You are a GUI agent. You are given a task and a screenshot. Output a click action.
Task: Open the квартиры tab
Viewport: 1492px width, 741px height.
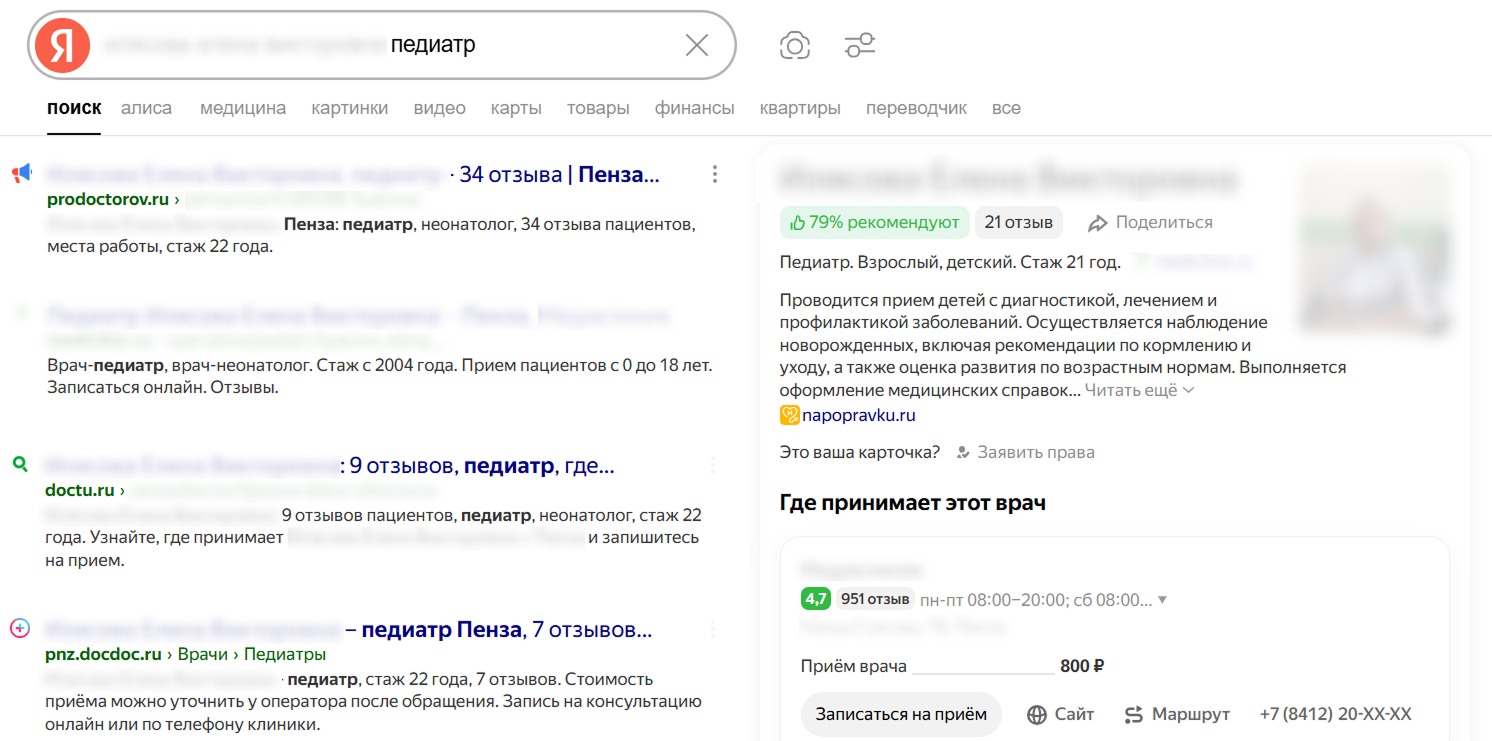[x=800, y=108]
